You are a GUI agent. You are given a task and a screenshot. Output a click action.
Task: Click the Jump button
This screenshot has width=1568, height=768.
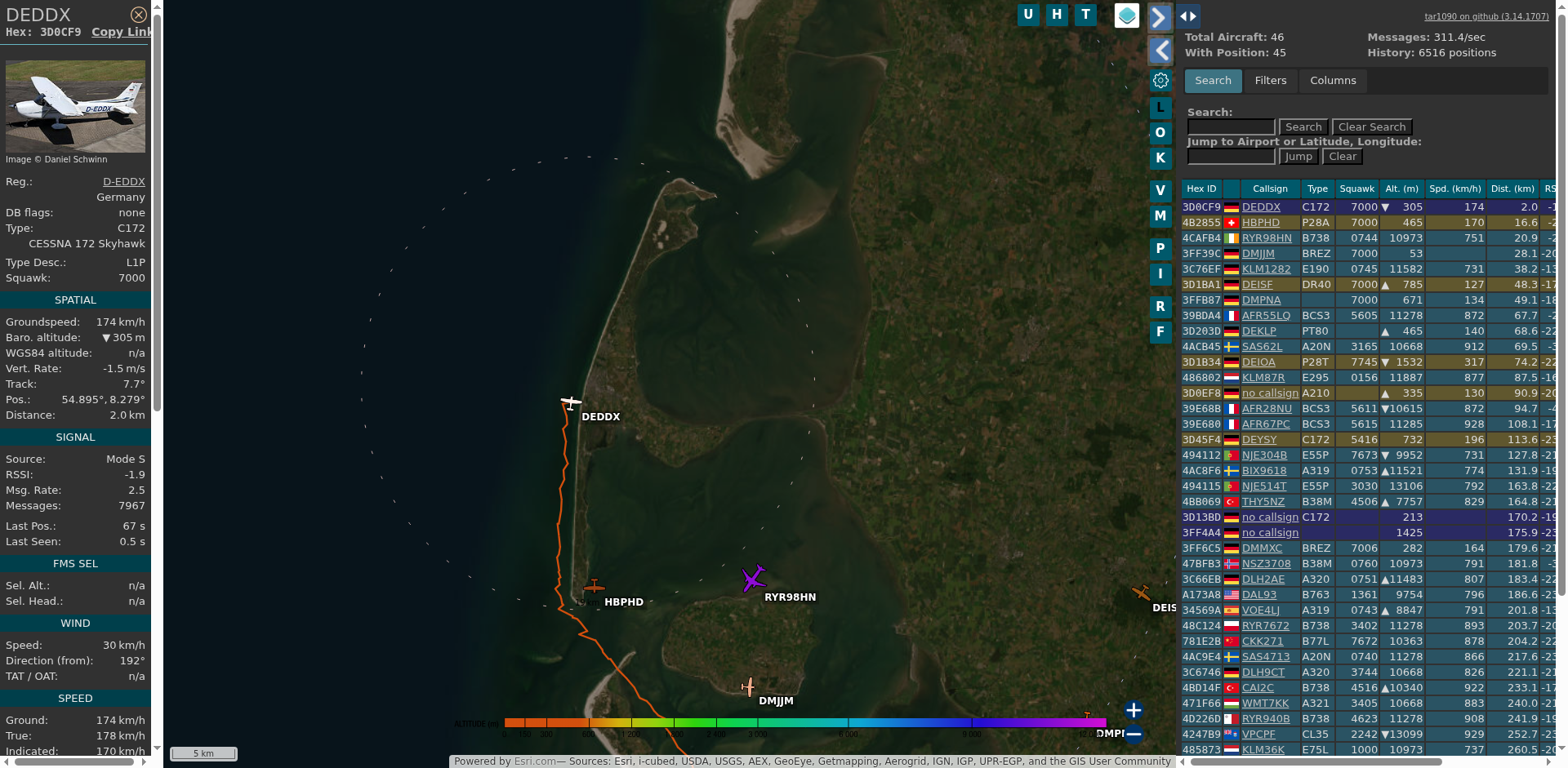[1298, 157]
